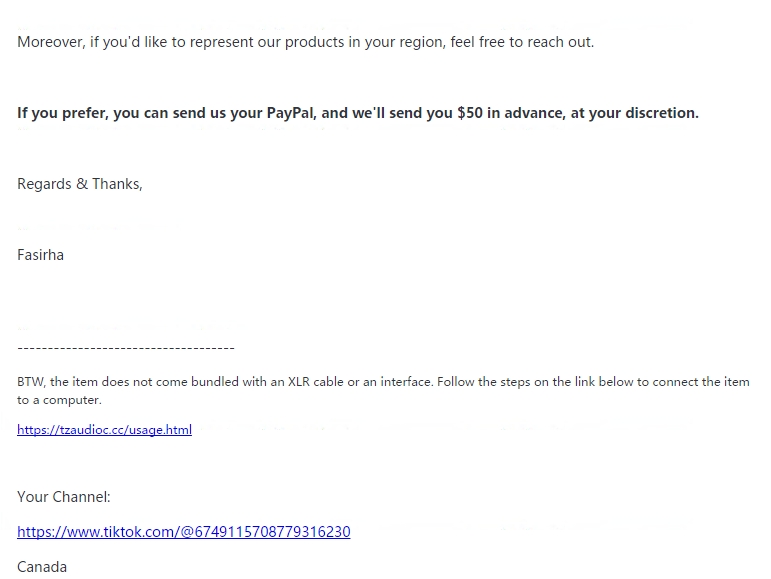Click the 'Your Channel:' label
This screenshot has width=771, height=579.
click(64, 496)
